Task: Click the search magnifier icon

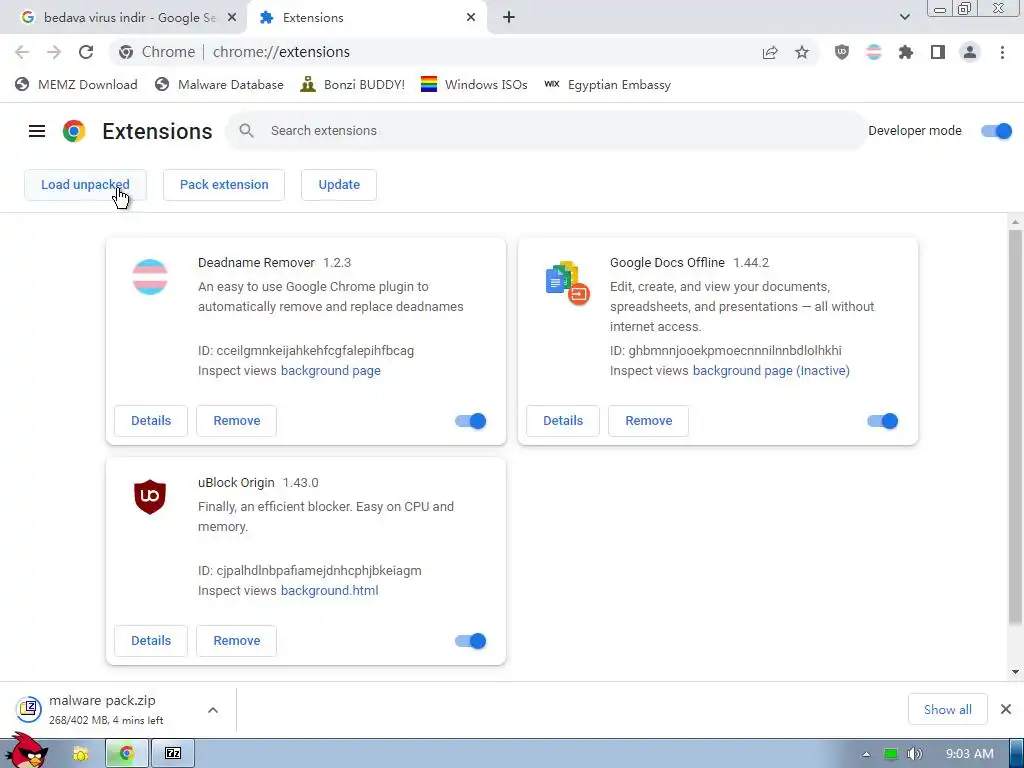Action: point(246,131)
